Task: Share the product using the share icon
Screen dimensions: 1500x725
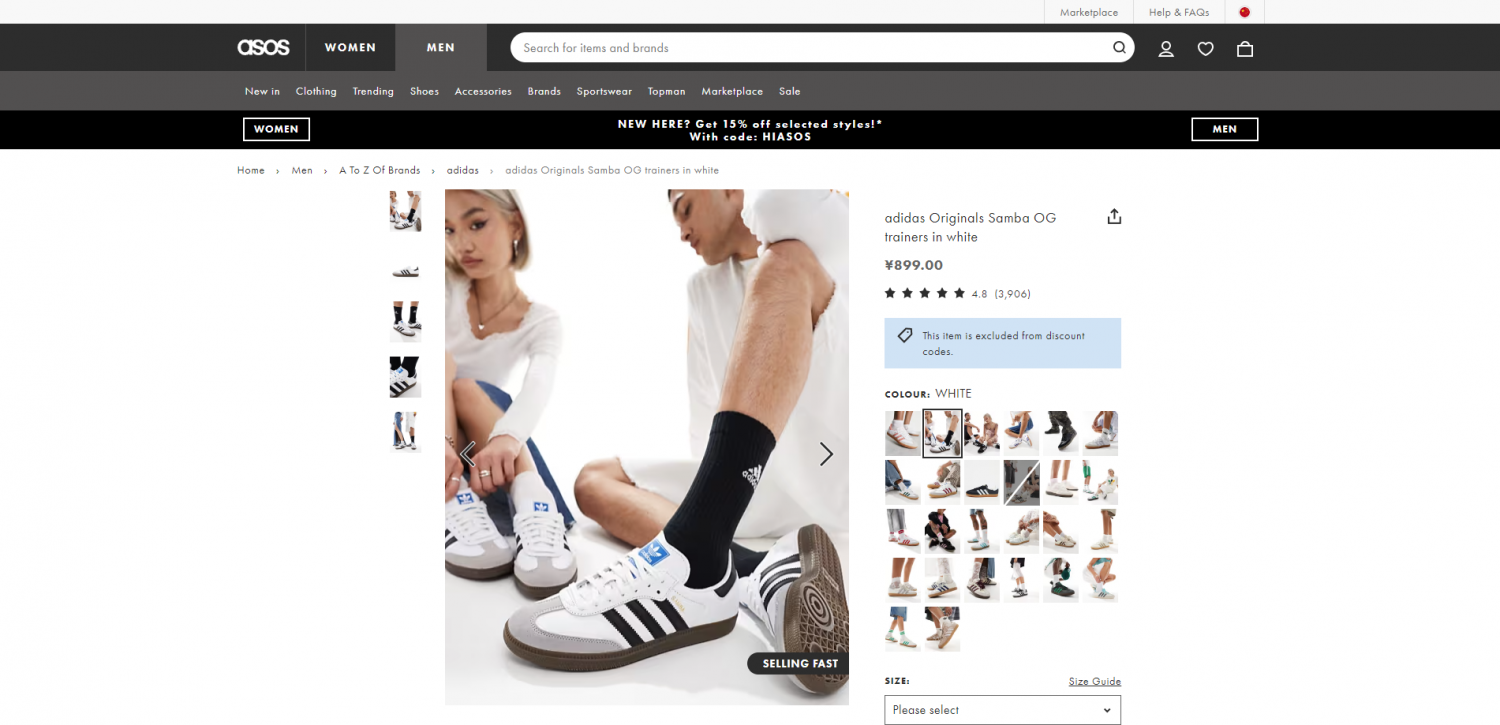Action: pos(1114,216)
